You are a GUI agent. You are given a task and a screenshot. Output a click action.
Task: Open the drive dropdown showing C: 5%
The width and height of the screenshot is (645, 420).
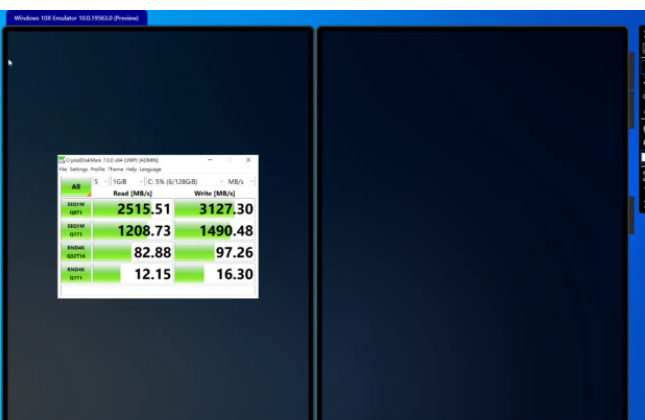point(185,181)
